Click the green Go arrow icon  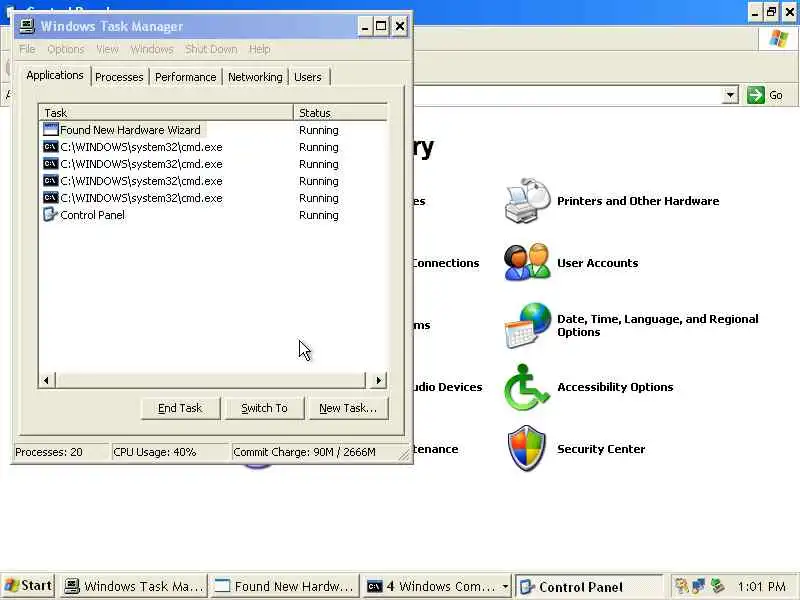756,95
